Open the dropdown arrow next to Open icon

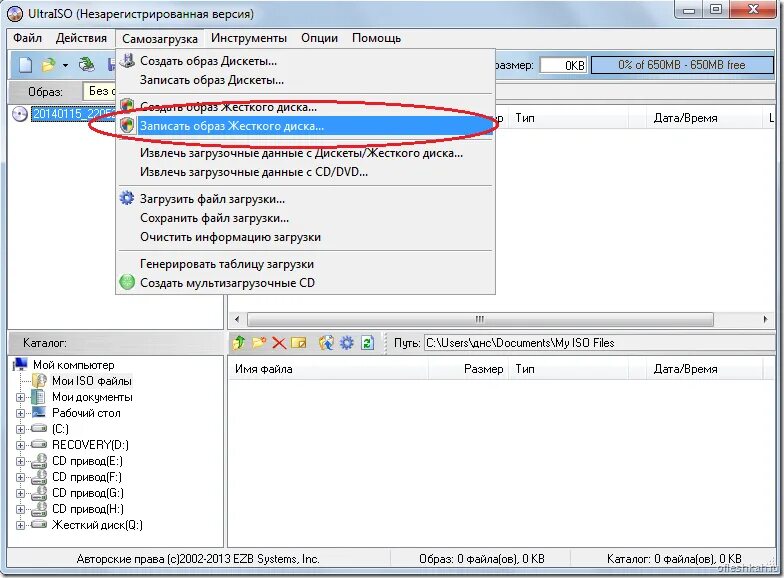pyautogui.click(x=65, y=66)
